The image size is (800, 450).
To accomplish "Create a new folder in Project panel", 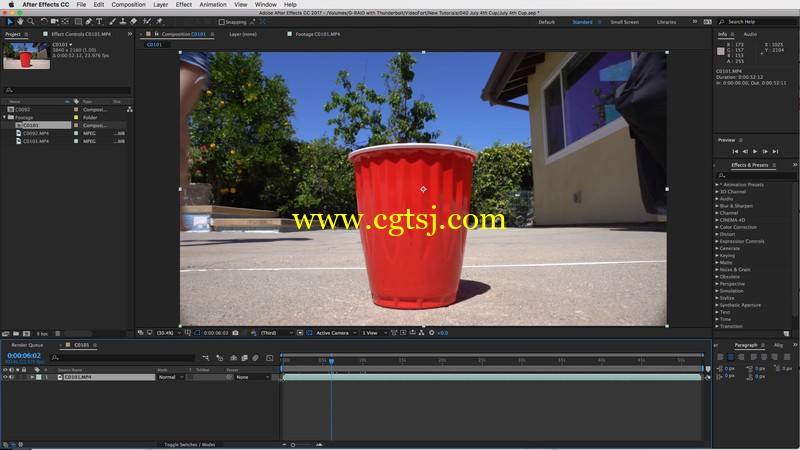I will [x=16, y=334].
